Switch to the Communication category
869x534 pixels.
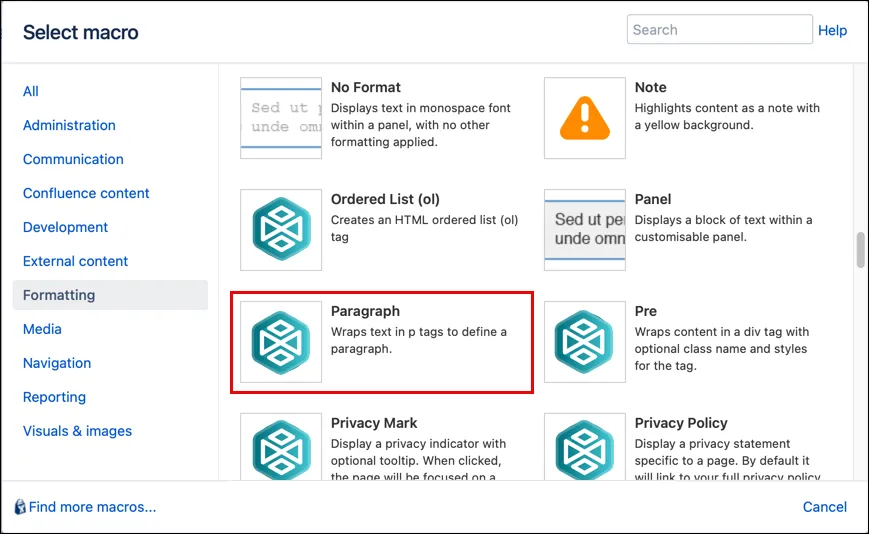coord(73,159)
